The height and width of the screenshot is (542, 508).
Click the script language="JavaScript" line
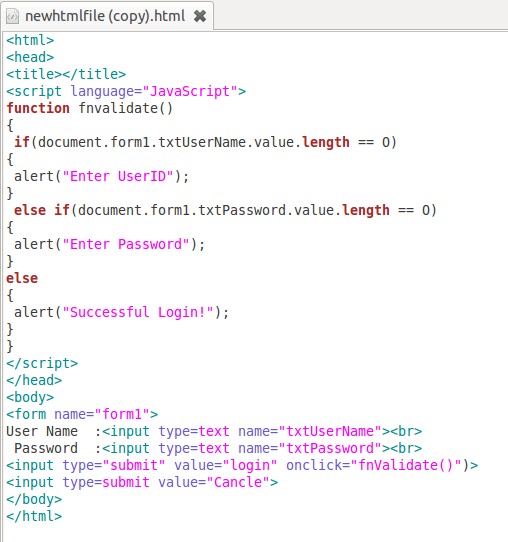pos(126,92)
